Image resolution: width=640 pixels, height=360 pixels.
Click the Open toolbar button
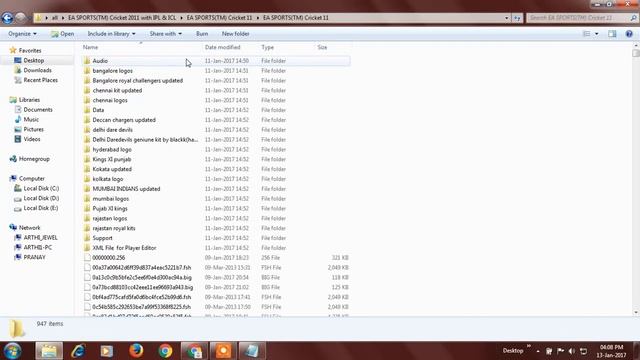pos(62,34)
